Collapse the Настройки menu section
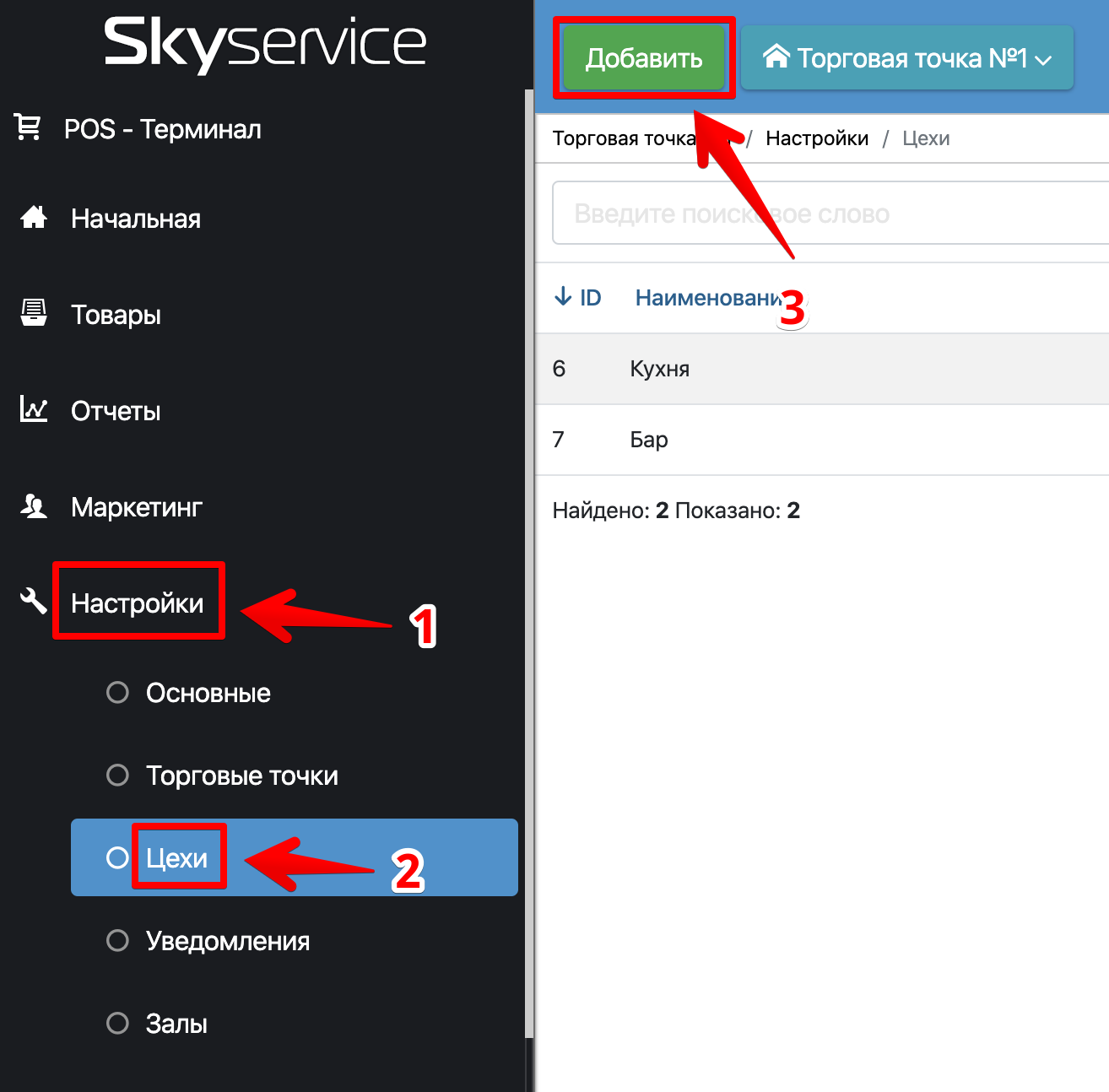This screenshot has width=1109, height=1092. click(x=138, y=603)
